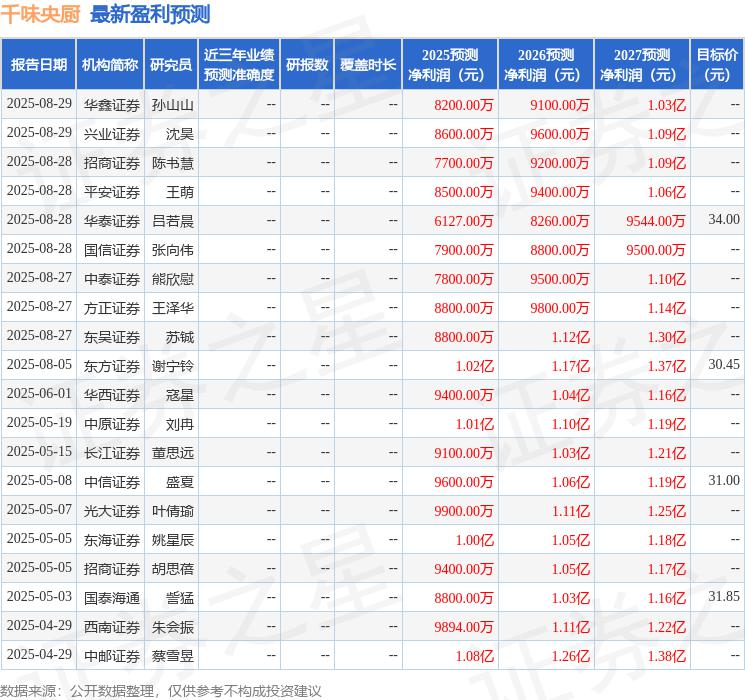Click 中邮证券 institution cell
The width and height of the screenshot is (745, 700).
[112, 656]
